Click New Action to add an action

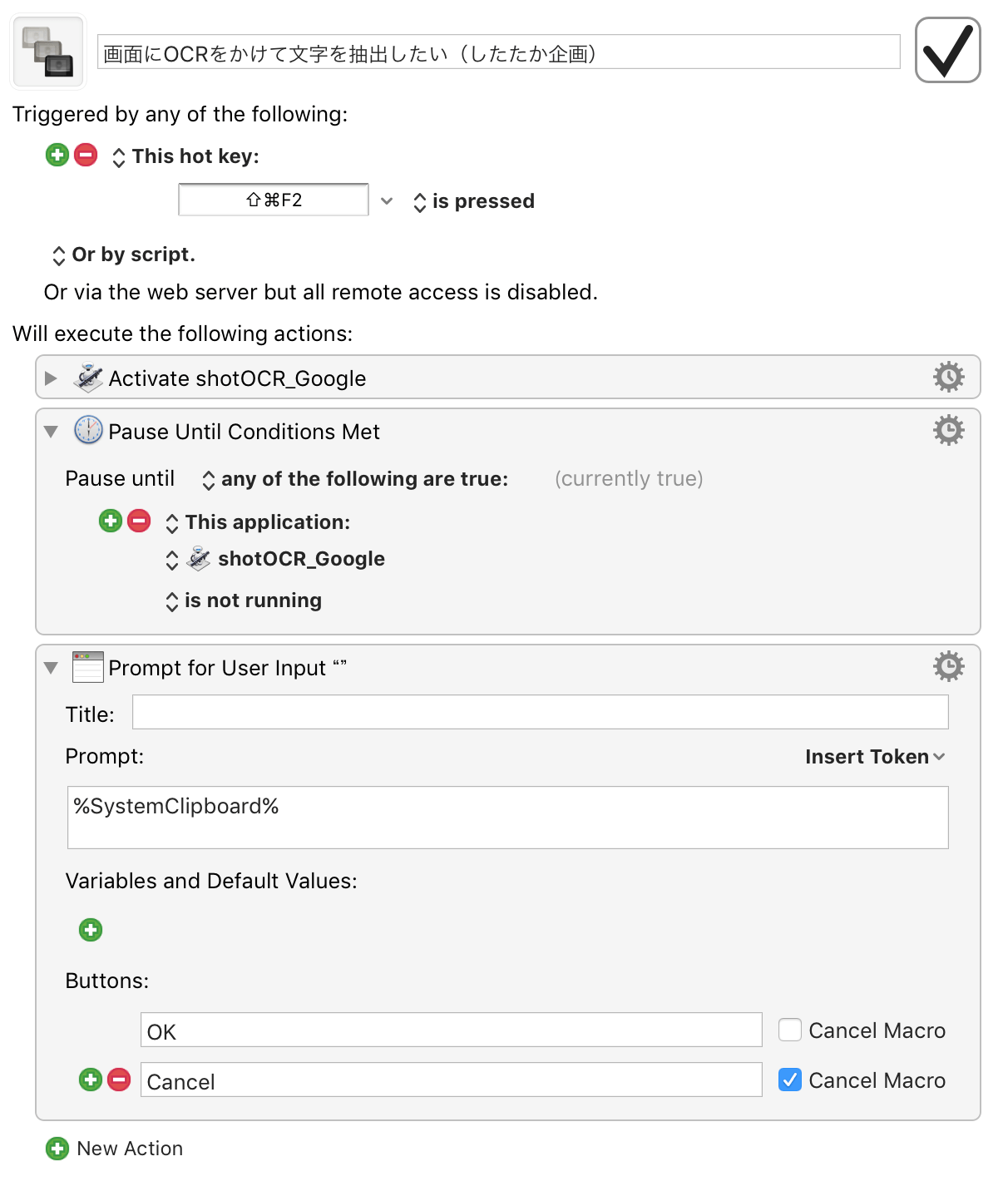(x=115, y=1149)
